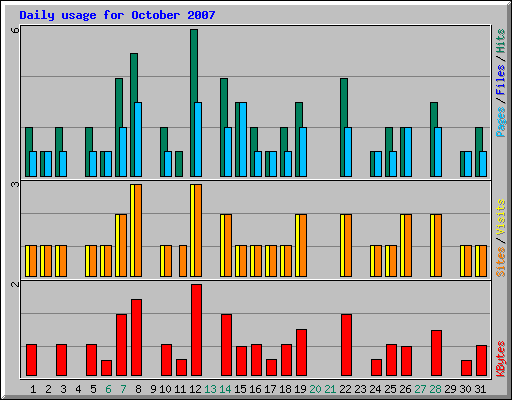The width and height of the screenshot is (512, 400).
Task: Click the orange Sites bar for day 11
Action: (183, 261)
